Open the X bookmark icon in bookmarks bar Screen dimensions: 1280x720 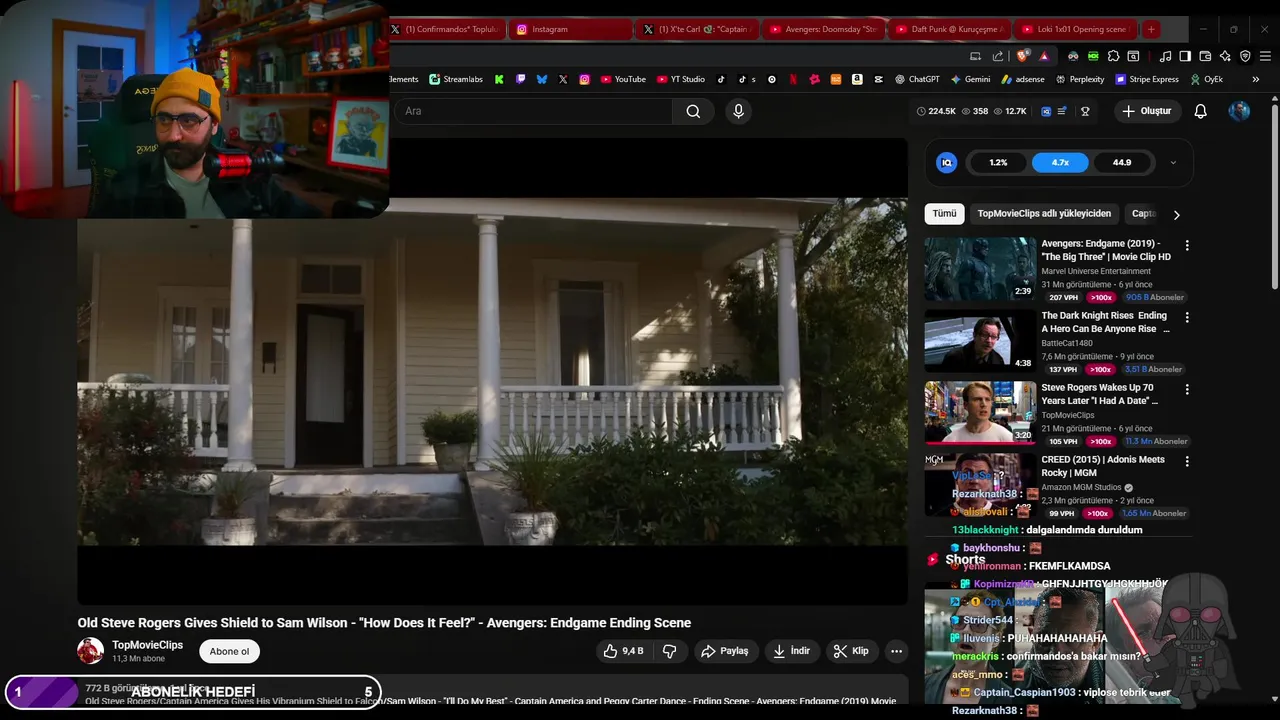coord(563,79)
